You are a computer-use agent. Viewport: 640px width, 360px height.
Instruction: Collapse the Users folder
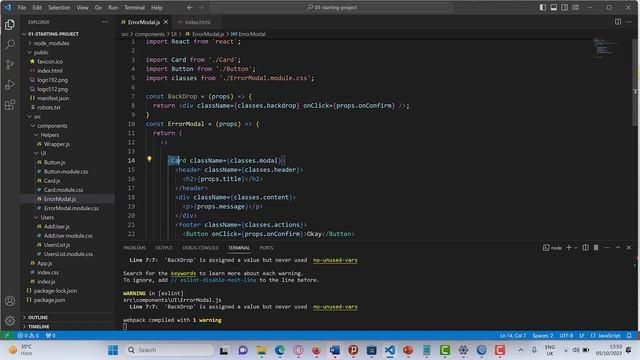tap(36, 217)
